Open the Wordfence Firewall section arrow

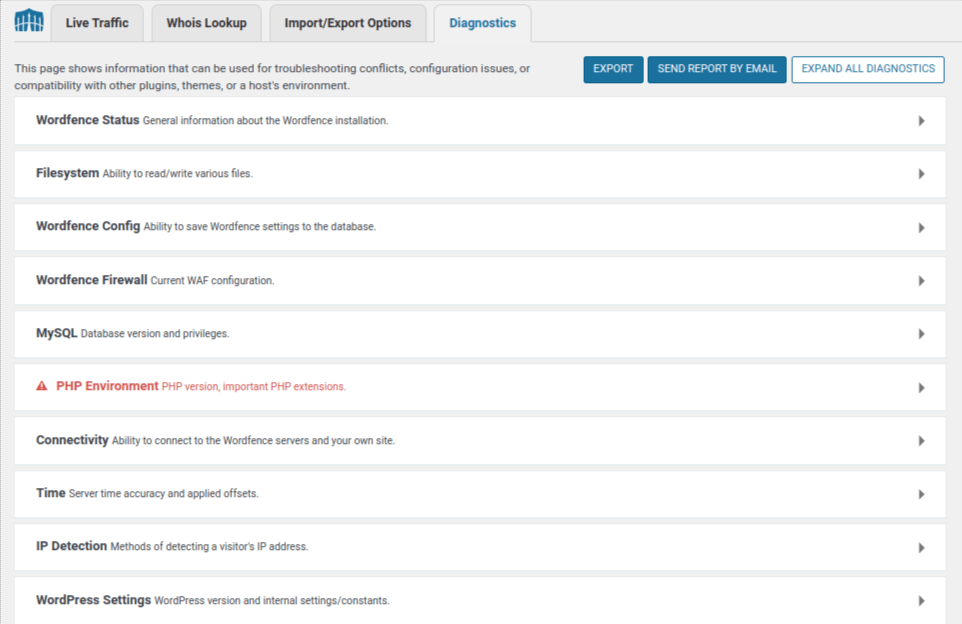pos(921,281)
